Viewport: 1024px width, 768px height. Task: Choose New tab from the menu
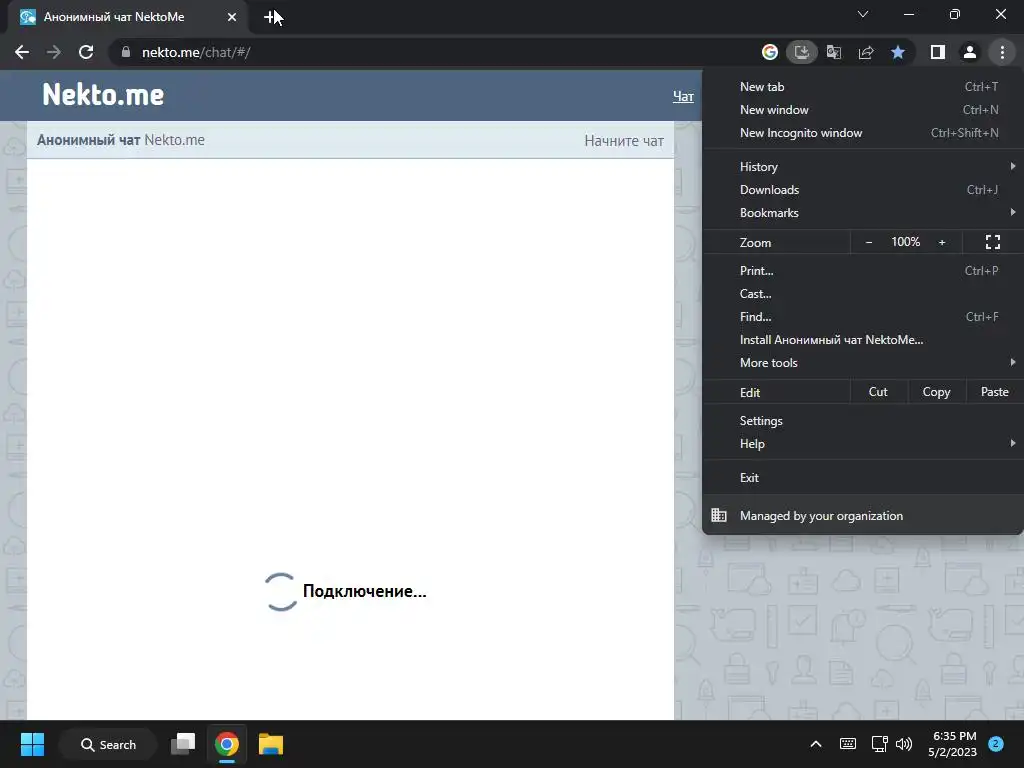coord(863,86)
